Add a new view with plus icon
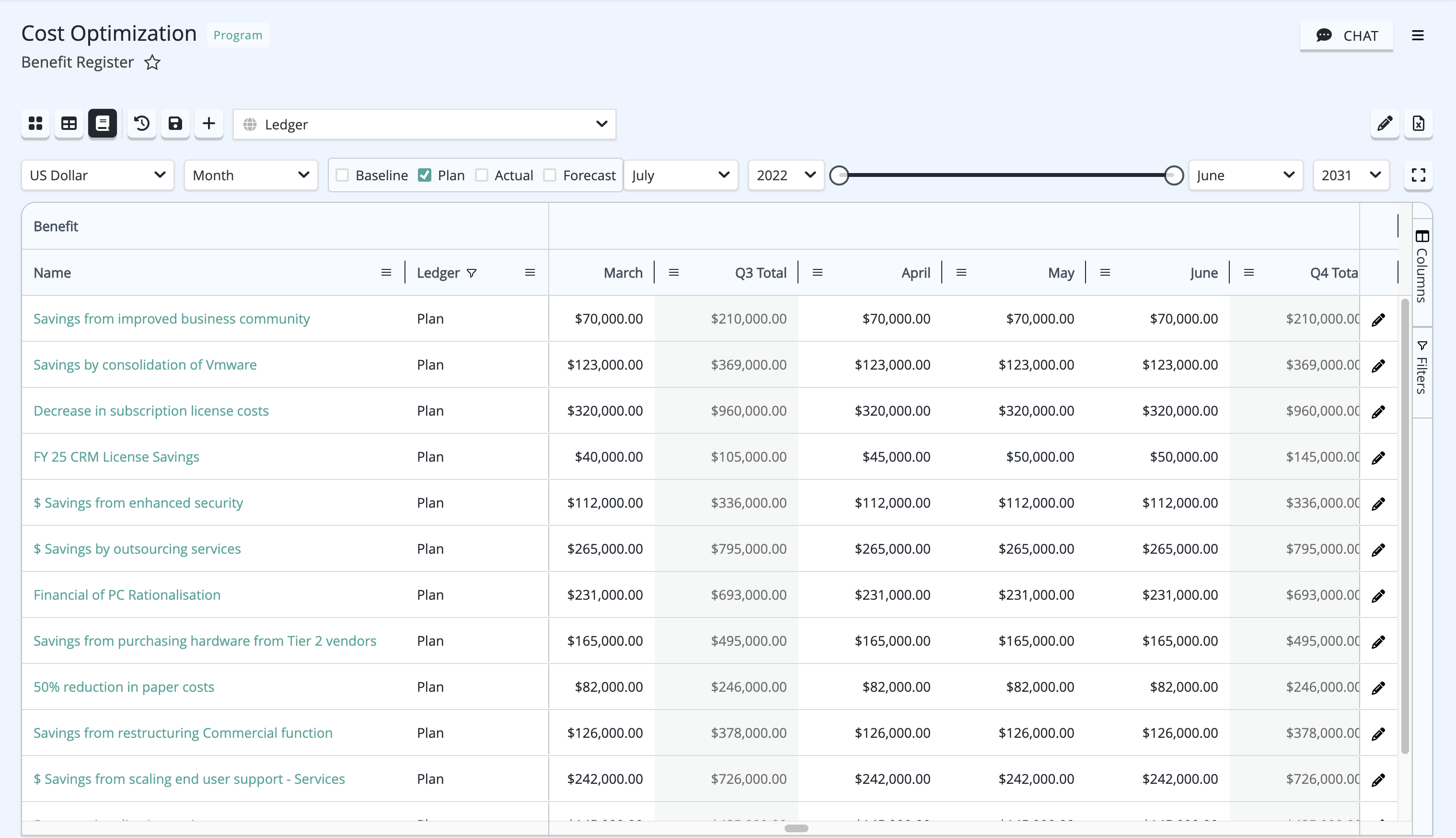The width and height of the screenshot is (1456, 838). coord(209,123)
